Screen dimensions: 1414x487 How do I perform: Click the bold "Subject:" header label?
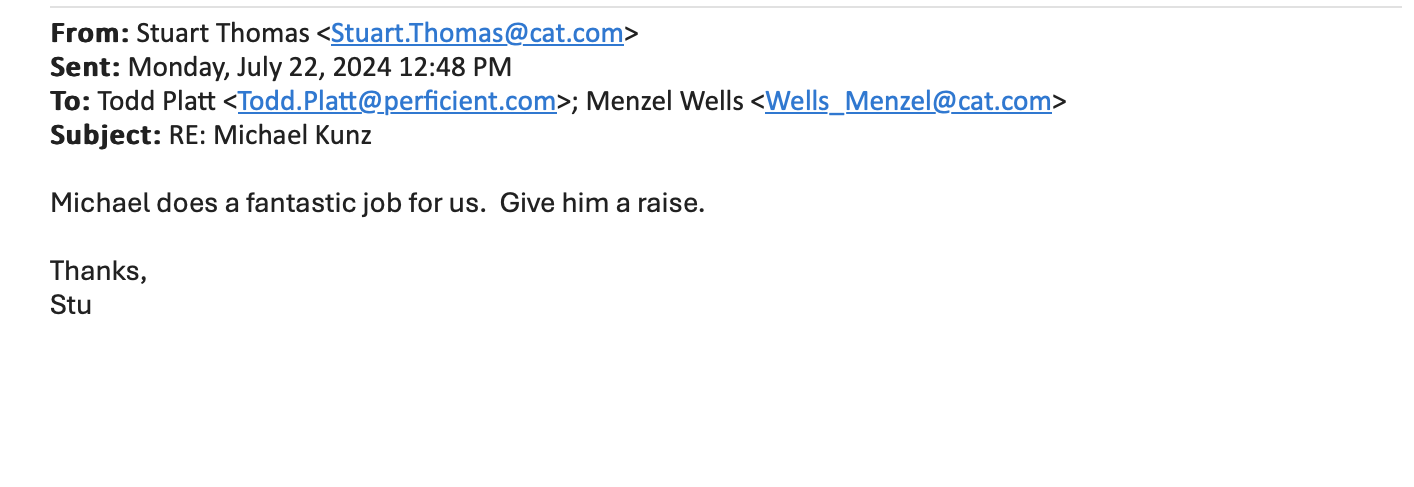tap(105, 135)
